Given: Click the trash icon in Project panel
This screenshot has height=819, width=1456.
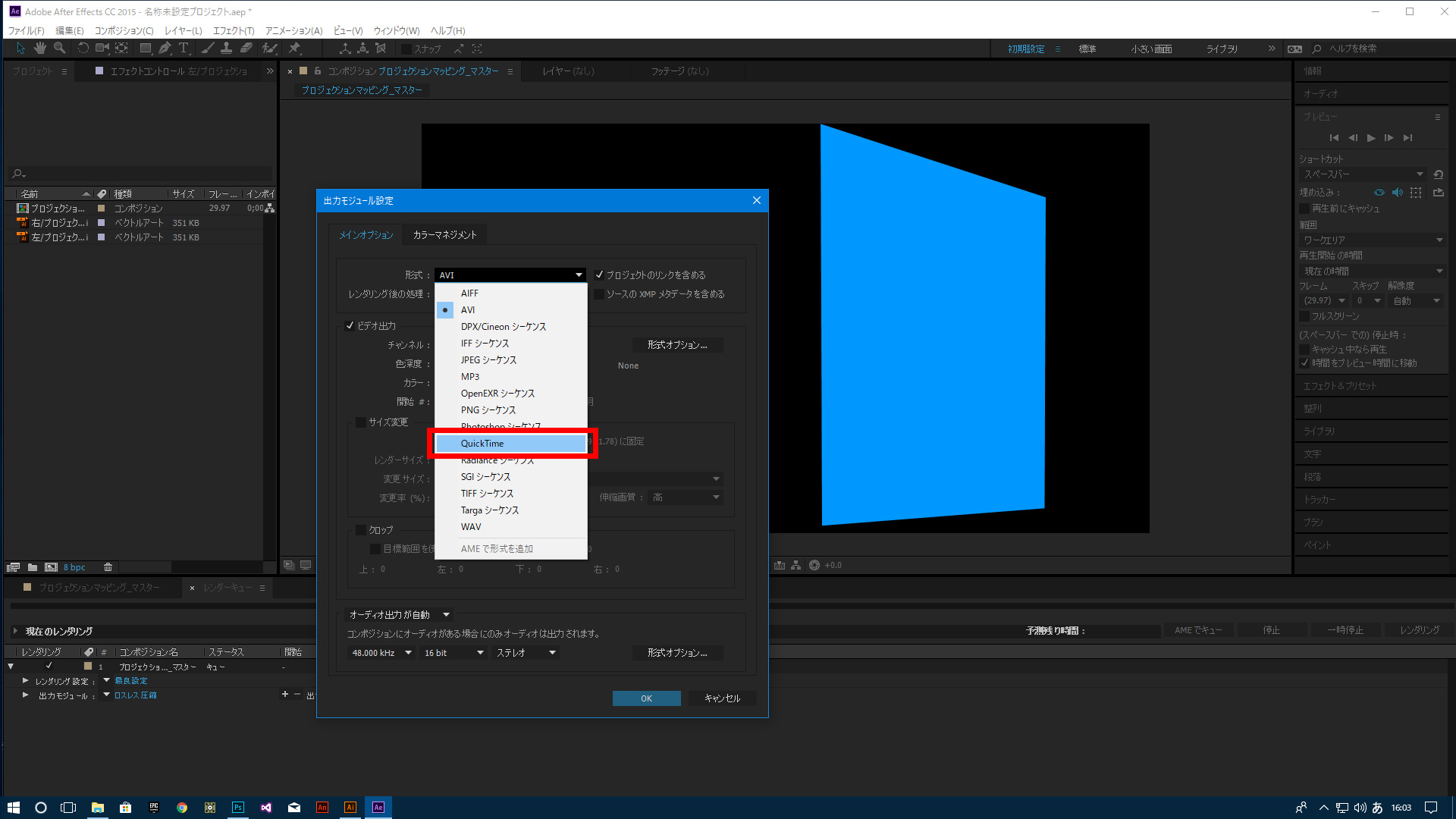Looking at the screenshot, I should (x=108, y=567).
